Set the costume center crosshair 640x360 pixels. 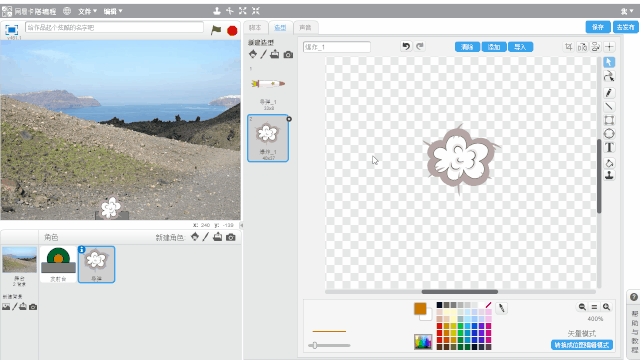609,47
